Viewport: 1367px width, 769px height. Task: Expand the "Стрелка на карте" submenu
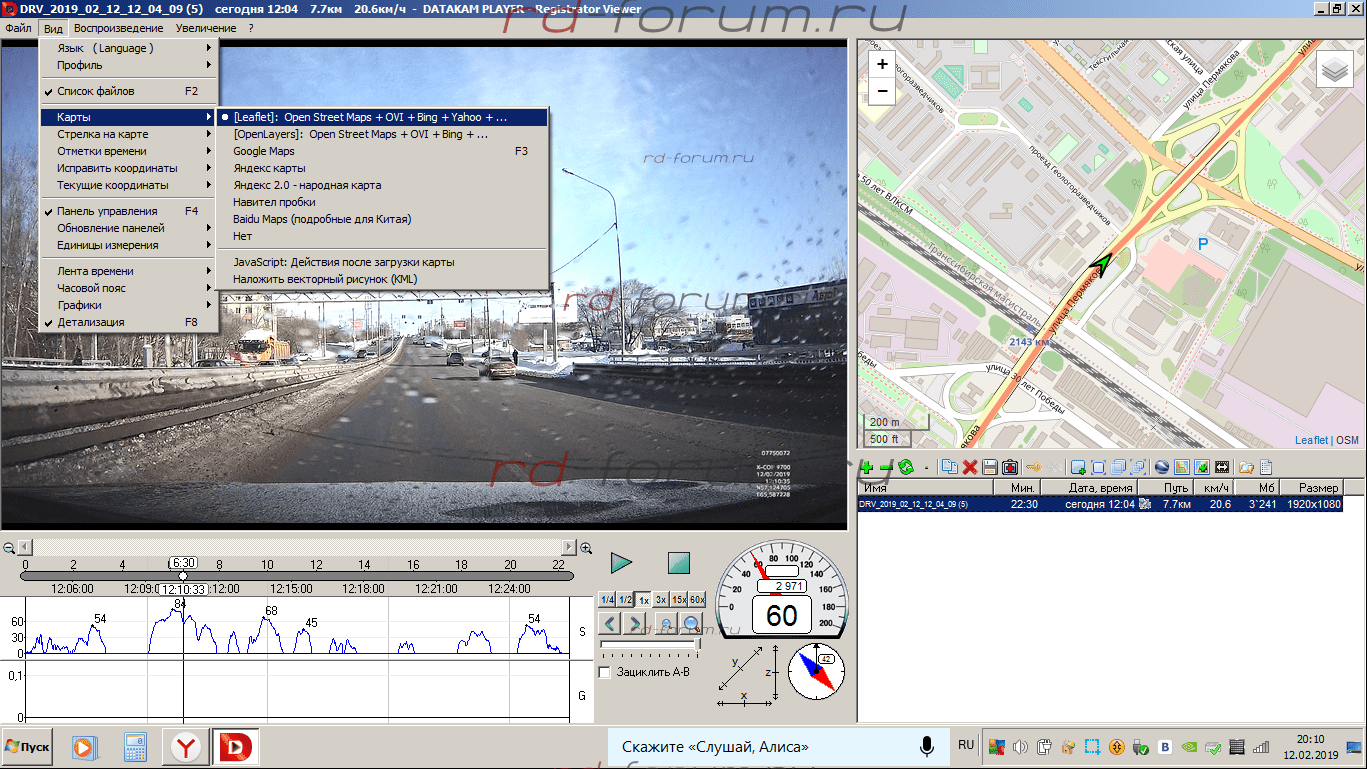[x=103, y=134]
